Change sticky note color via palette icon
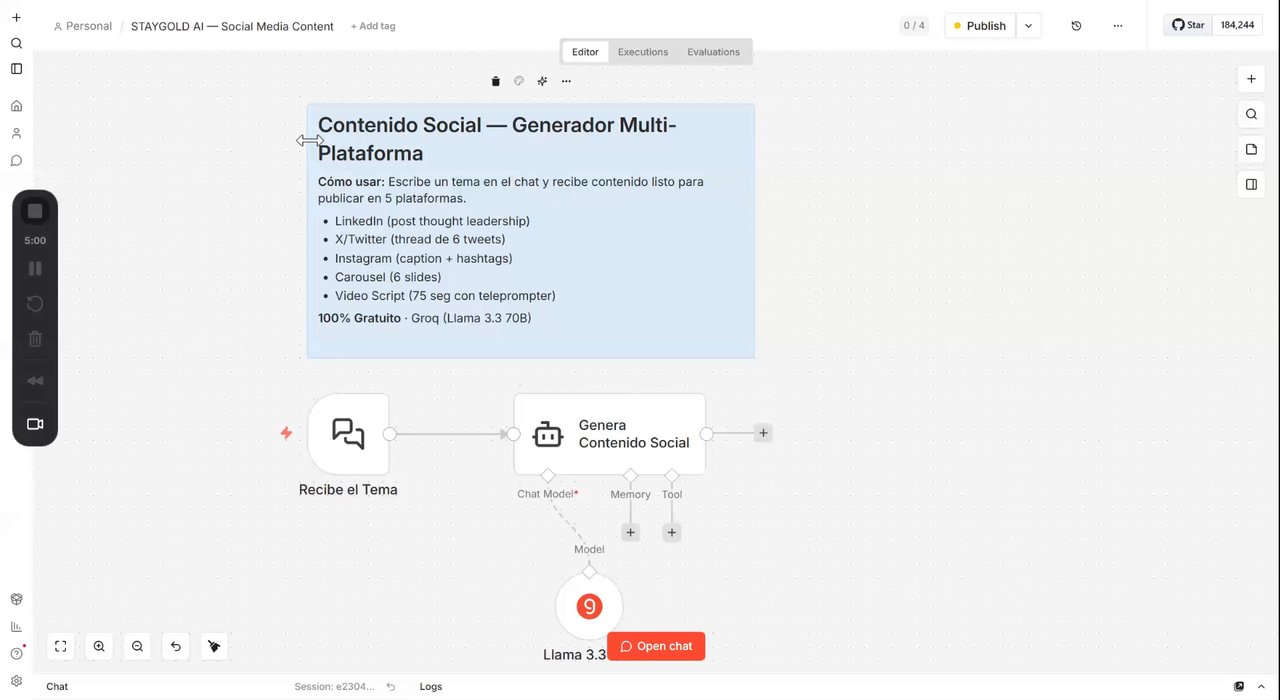This screenshot has width=1280, height=700. [x=519, y=81]
